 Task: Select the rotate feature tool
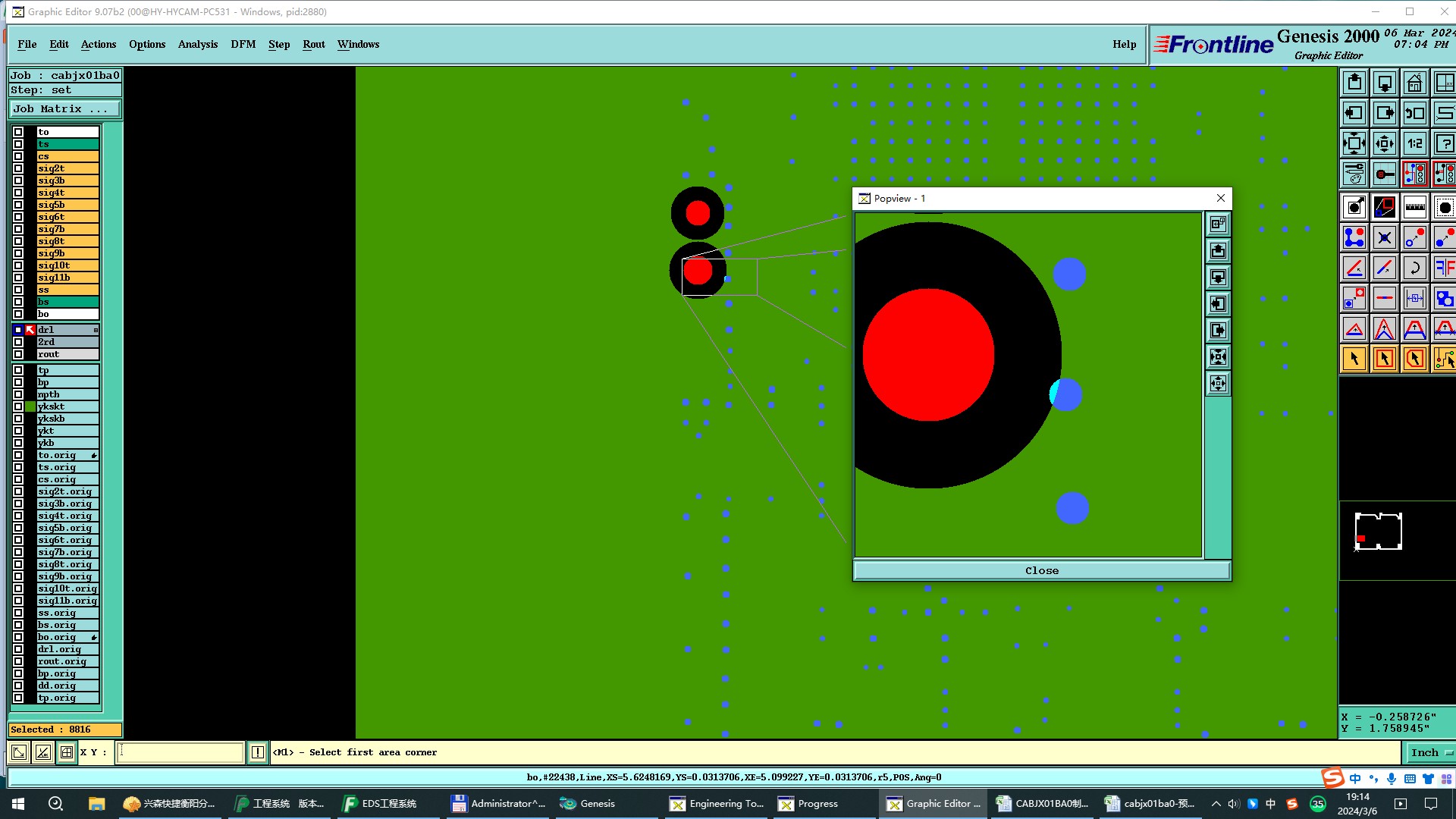click(1414, 268)
